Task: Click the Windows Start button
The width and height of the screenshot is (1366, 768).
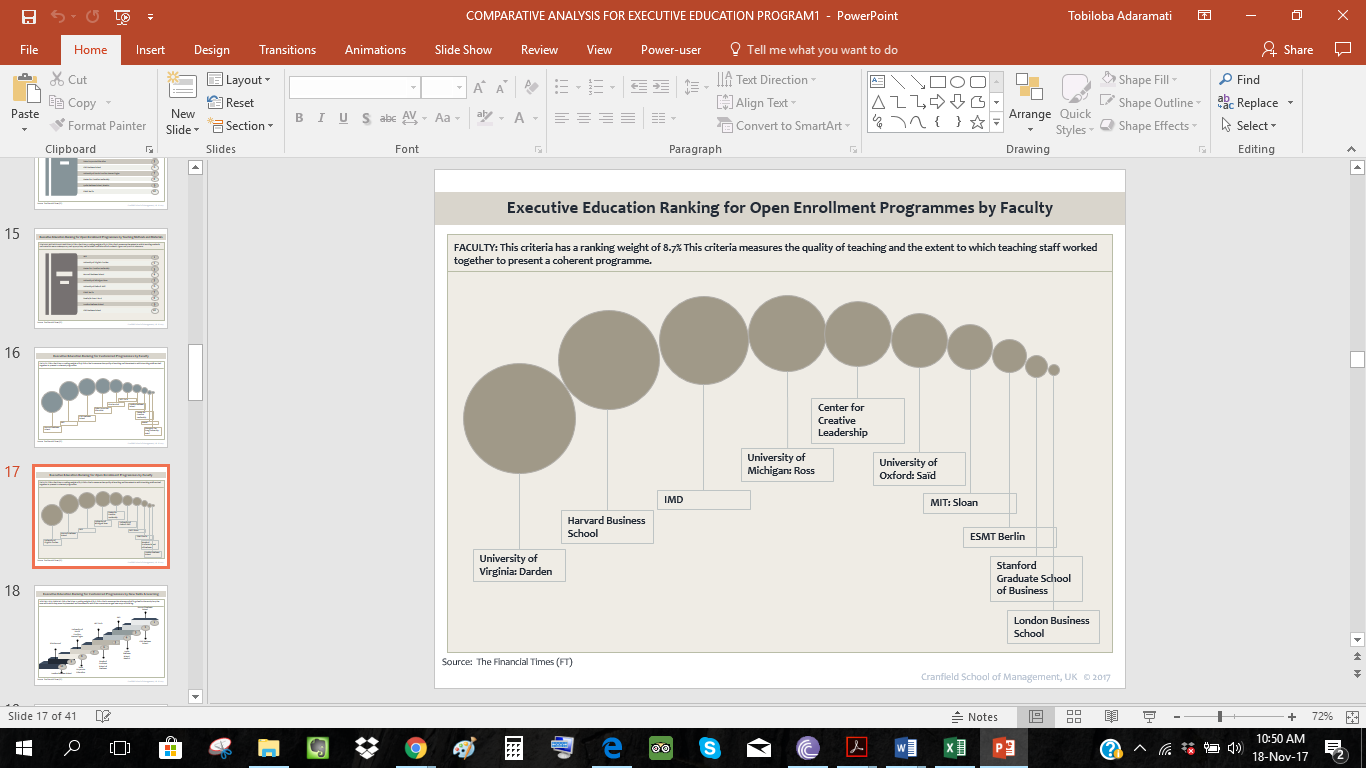Action: coord(24,747)
